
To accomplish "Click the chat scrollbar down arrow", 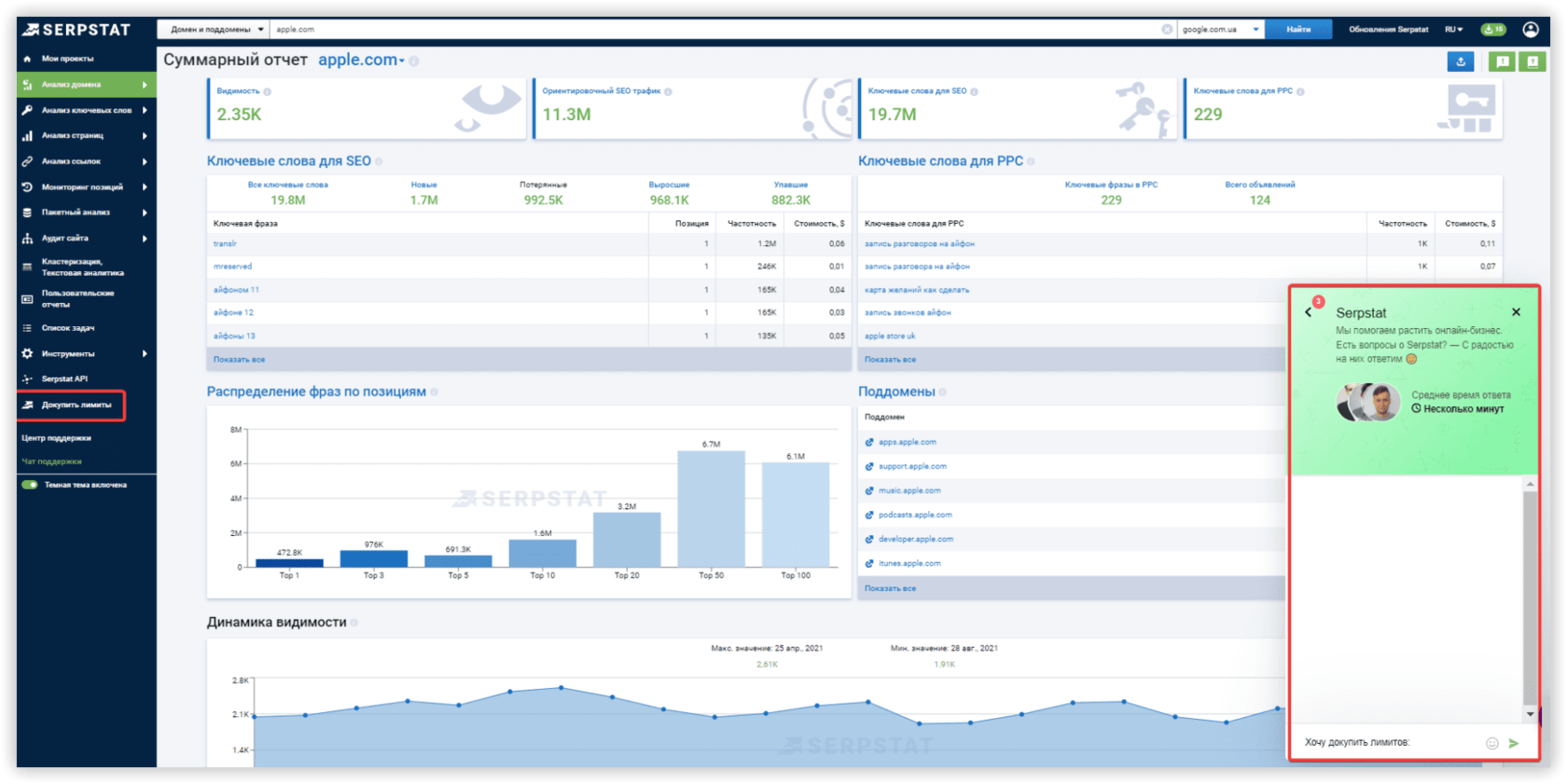I will 1530,714.
